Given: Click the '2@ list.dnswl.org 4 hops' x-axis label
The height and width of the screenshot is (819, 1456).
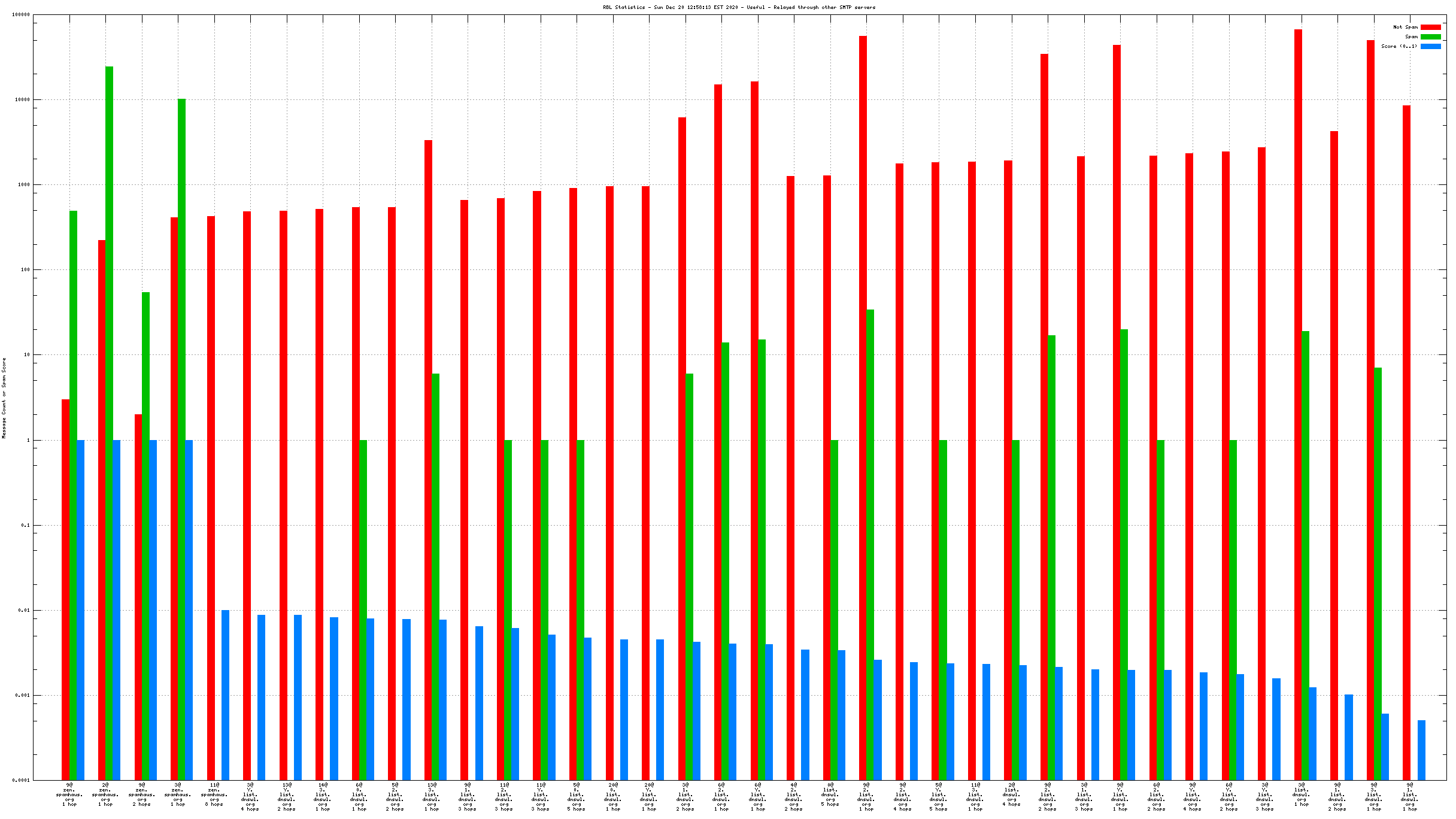Looking at the screenshot, I should (x=1011, y=794).
